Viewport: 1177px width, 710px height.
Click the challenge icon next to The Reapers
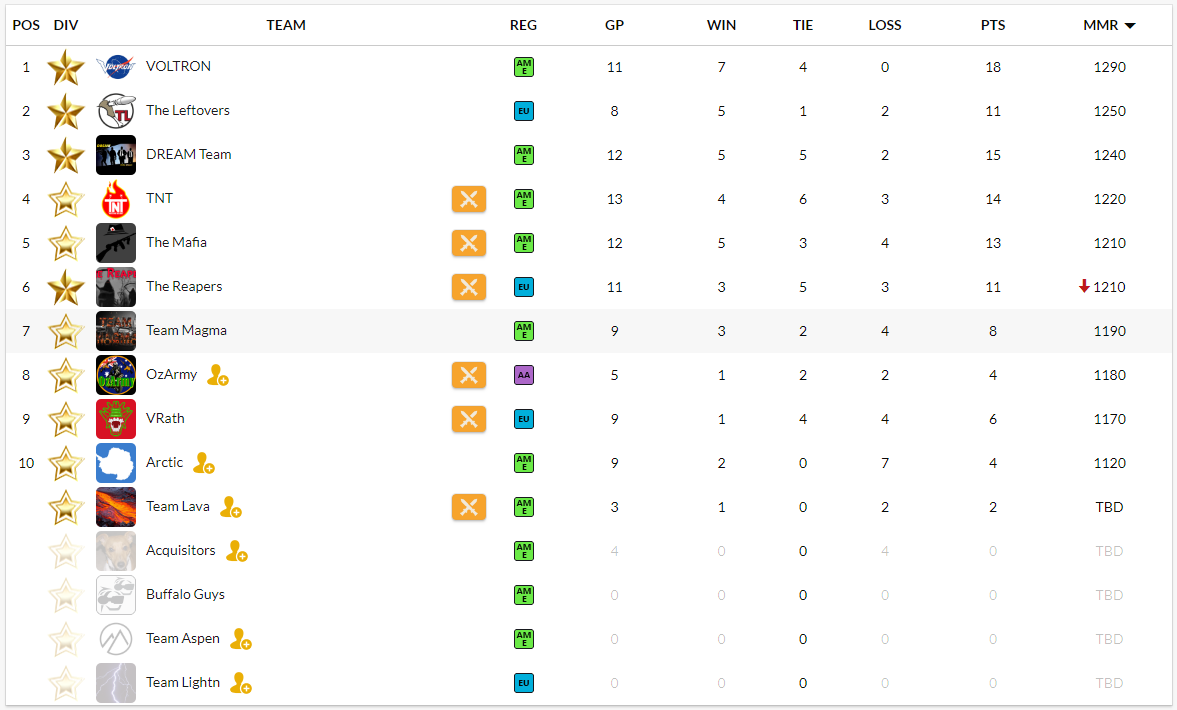coord(468,287)
